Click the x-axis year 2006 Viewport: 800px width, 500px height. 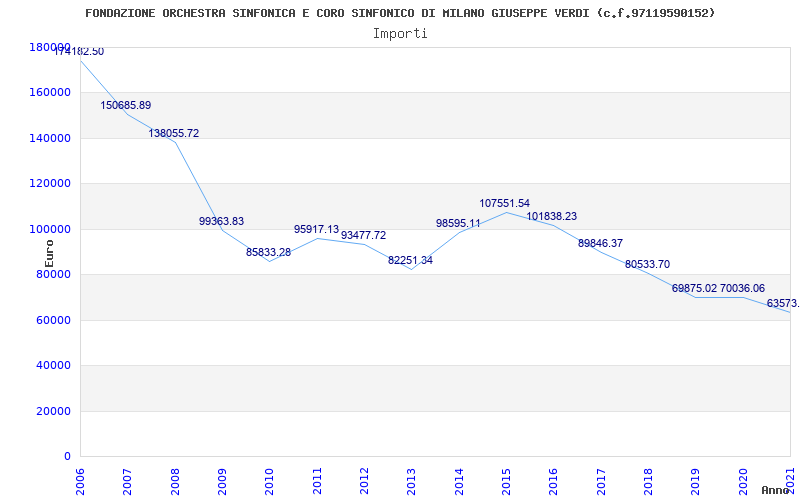(x=81, y=481)
